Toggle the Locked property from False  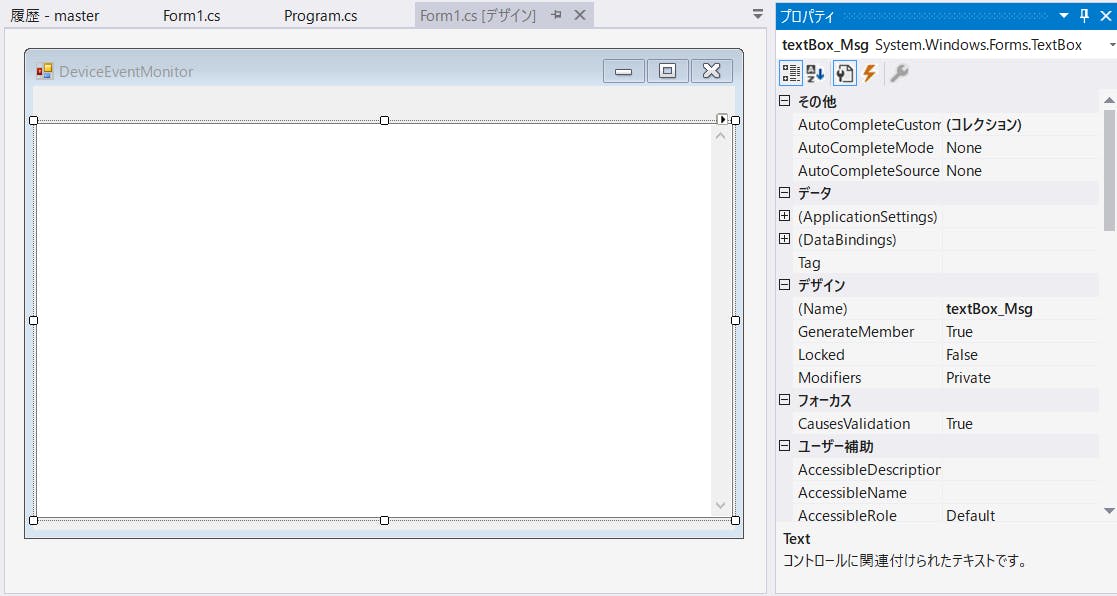[1000, 354]
